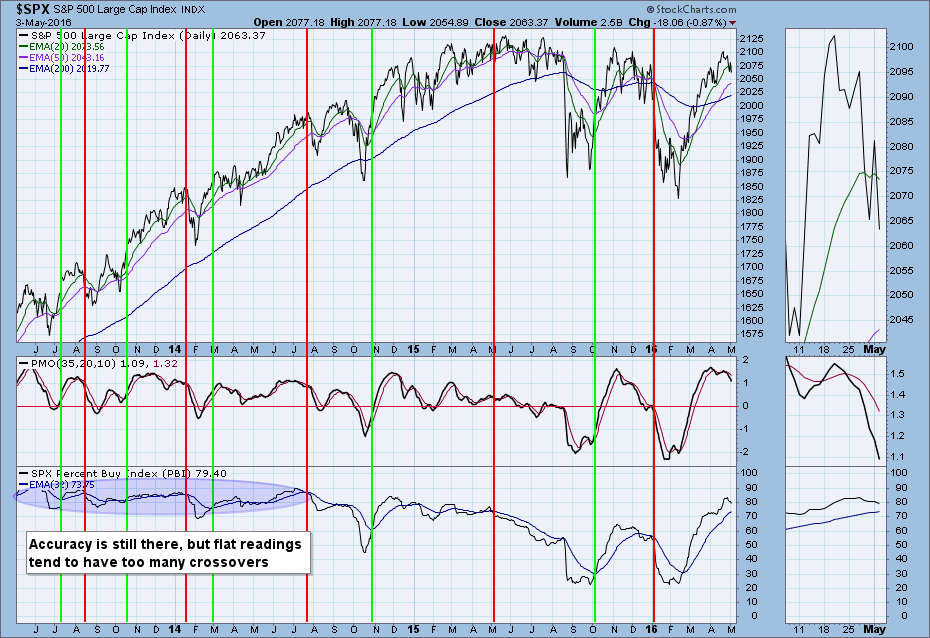Click the green vertical signal line at October 2015
This screenshot has height=638, width=930.
tap(595, 325)
